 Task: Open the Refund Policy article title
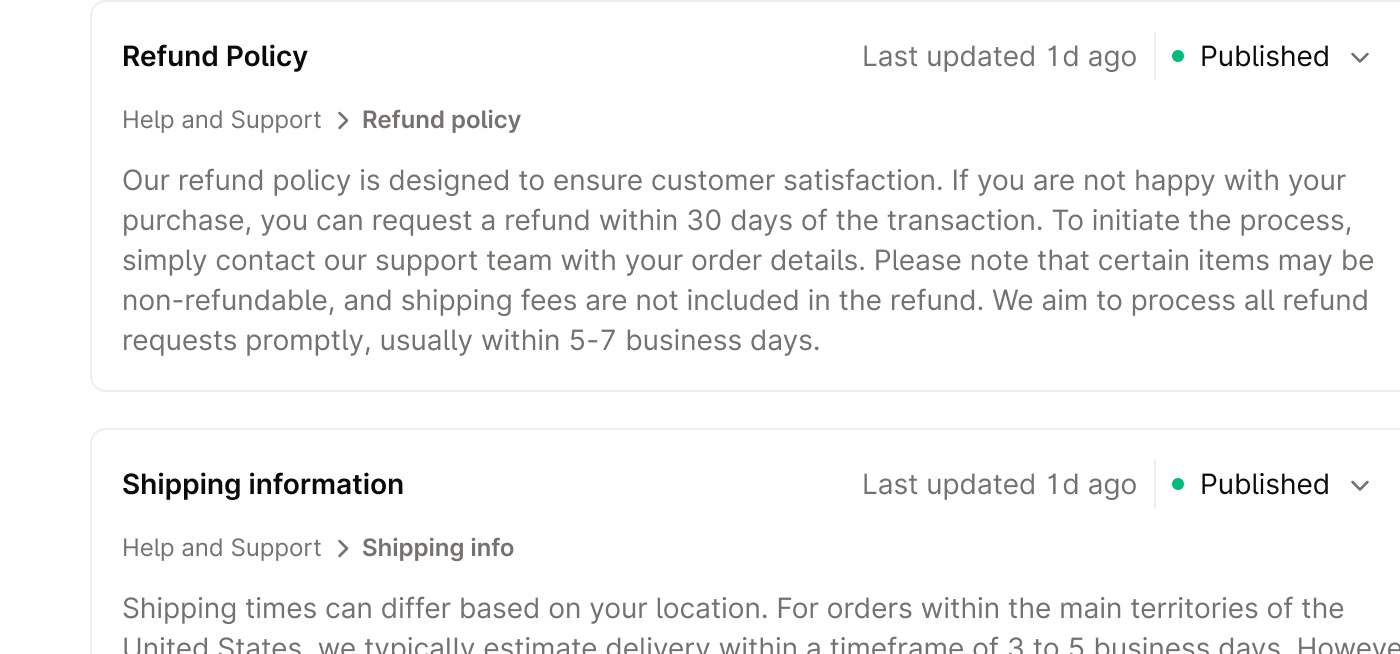click(x=214, y=57)
